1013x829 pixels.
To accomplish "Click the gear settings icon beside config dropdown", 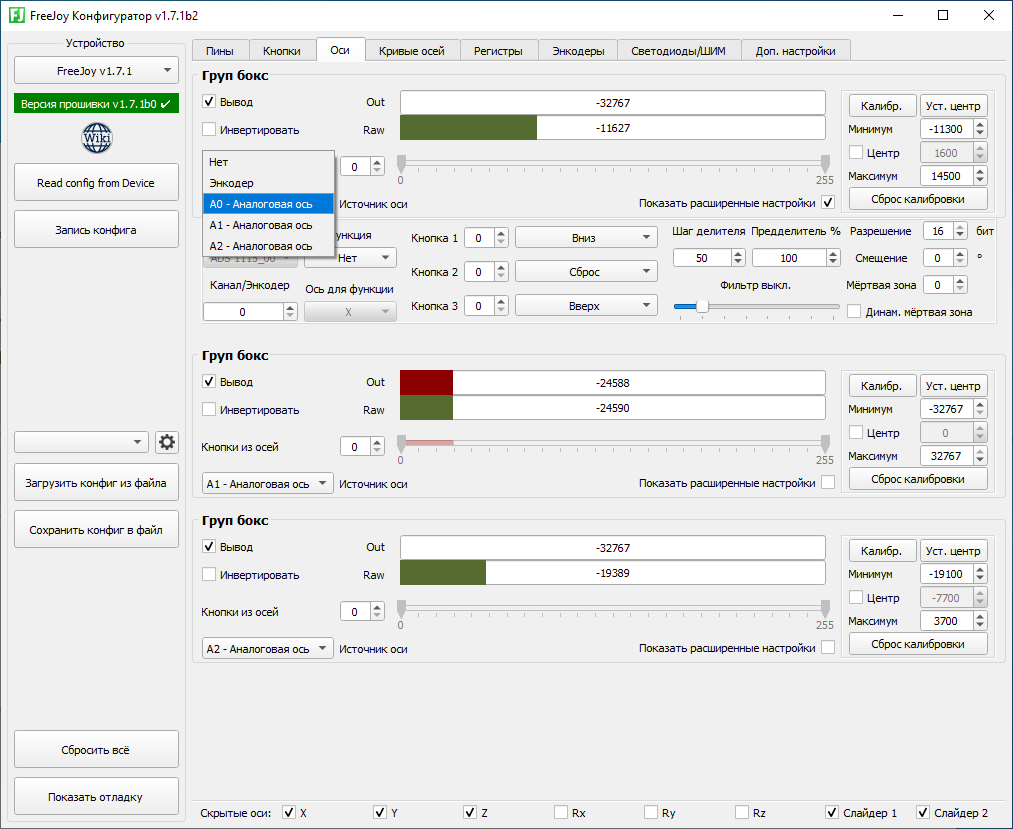I will [x=166, y=442].
